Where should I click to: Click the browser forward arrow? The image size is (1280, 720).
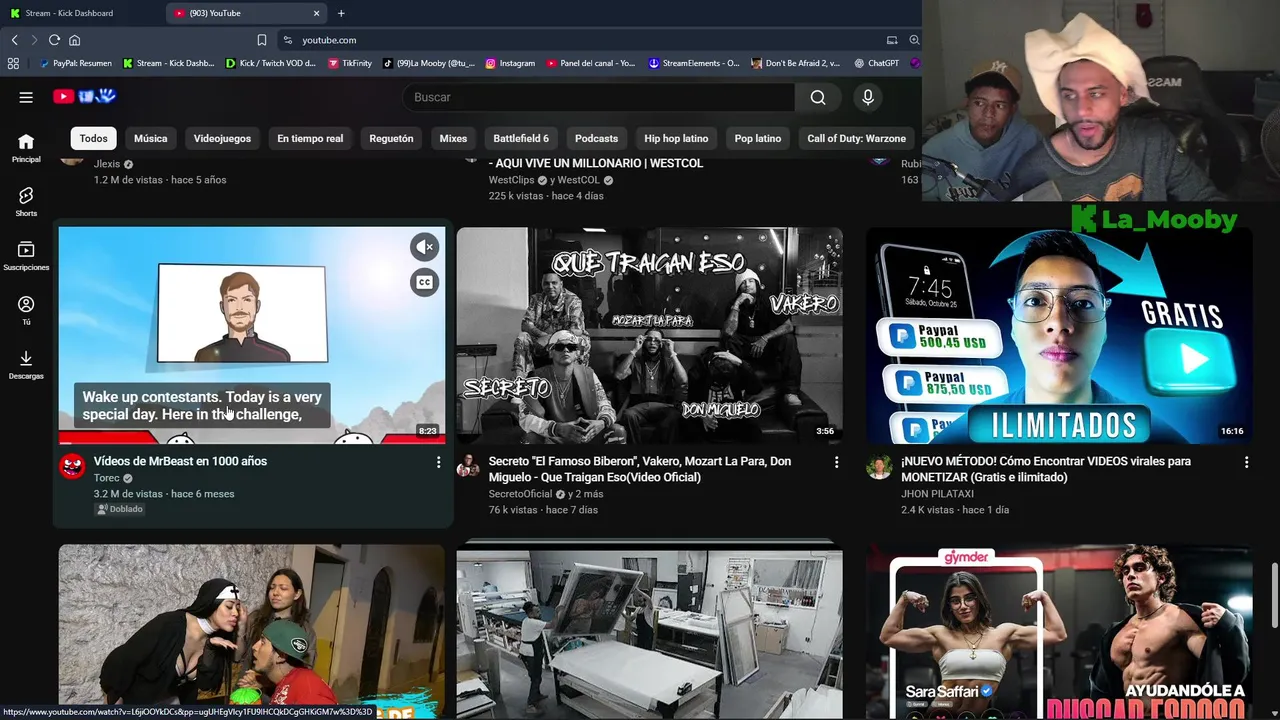[33, 40]
